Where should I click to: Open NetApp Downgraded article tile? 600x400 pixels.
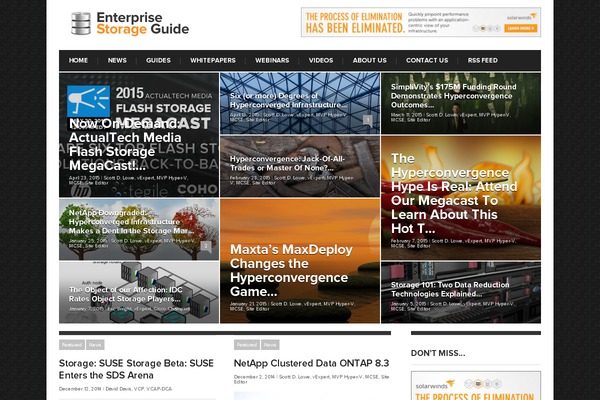tap(139, 229)
